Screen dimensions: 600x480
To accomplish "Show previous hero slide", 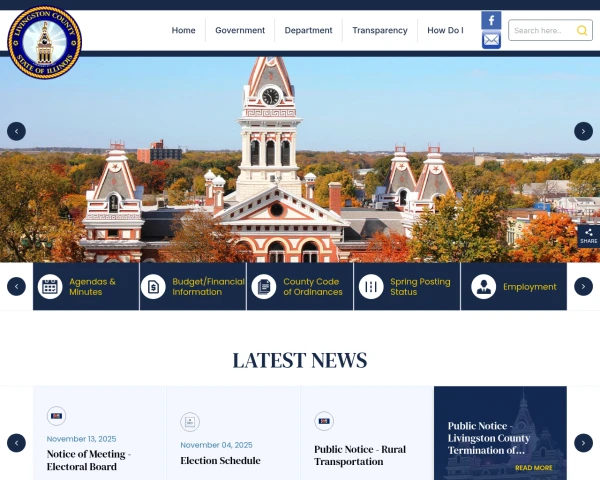I will 16,131.
